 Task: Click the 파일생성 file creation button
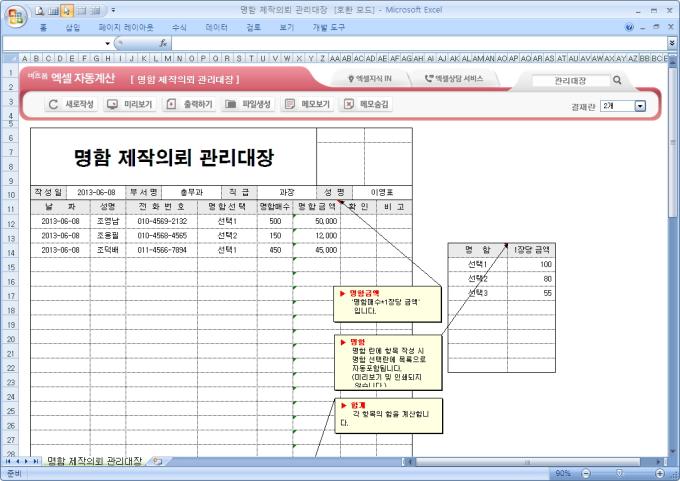pos(248,104)
